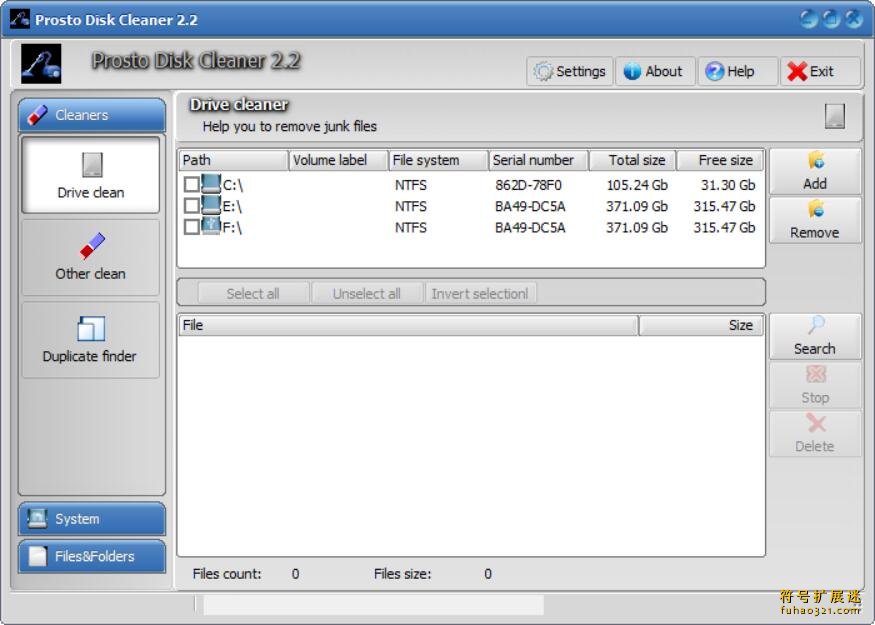This screenshot has width=875, height=625.
Task: Start Search for junk files
Action: click(815, 336)
